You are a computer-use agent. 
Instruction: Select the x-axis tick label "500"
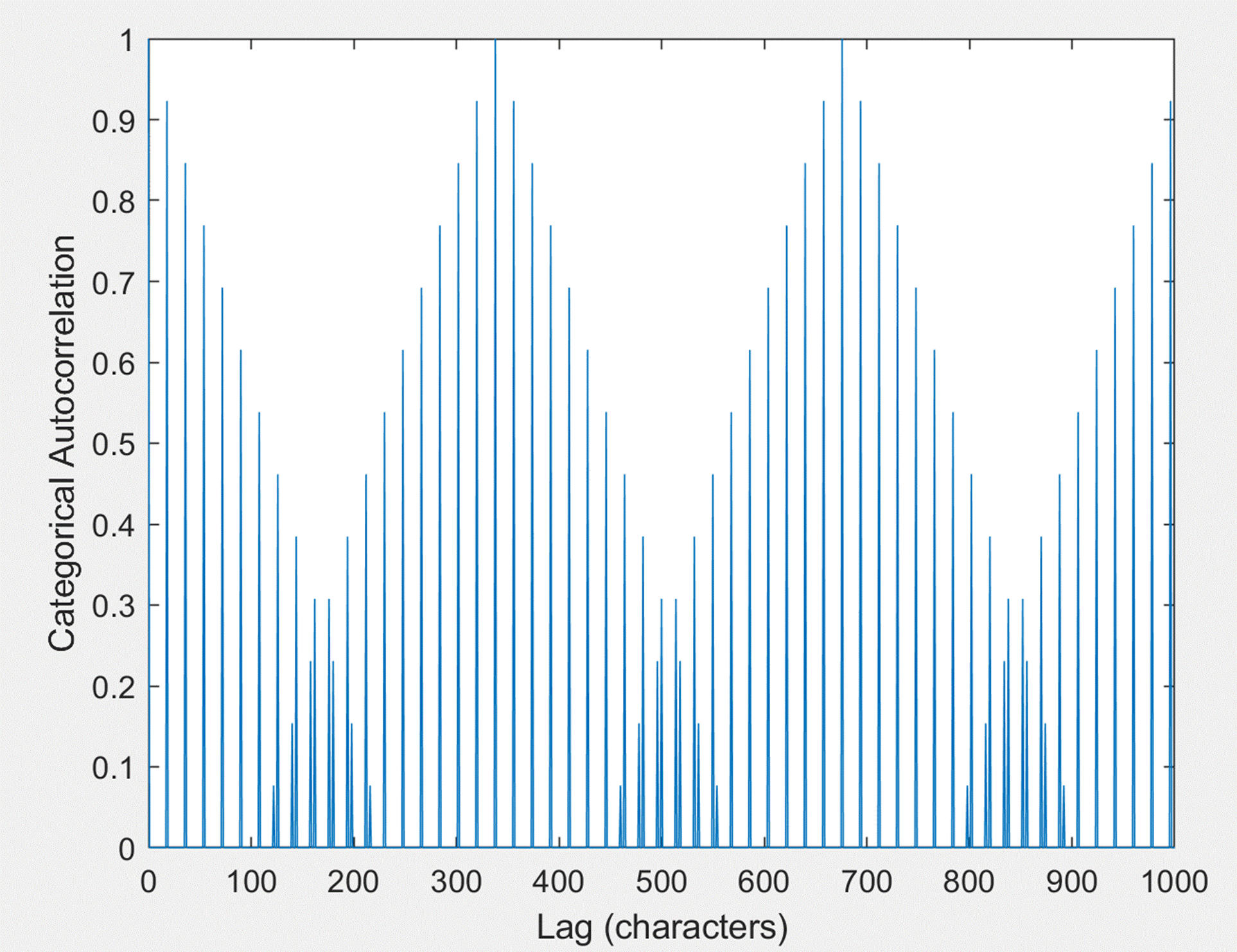point(661,882)
